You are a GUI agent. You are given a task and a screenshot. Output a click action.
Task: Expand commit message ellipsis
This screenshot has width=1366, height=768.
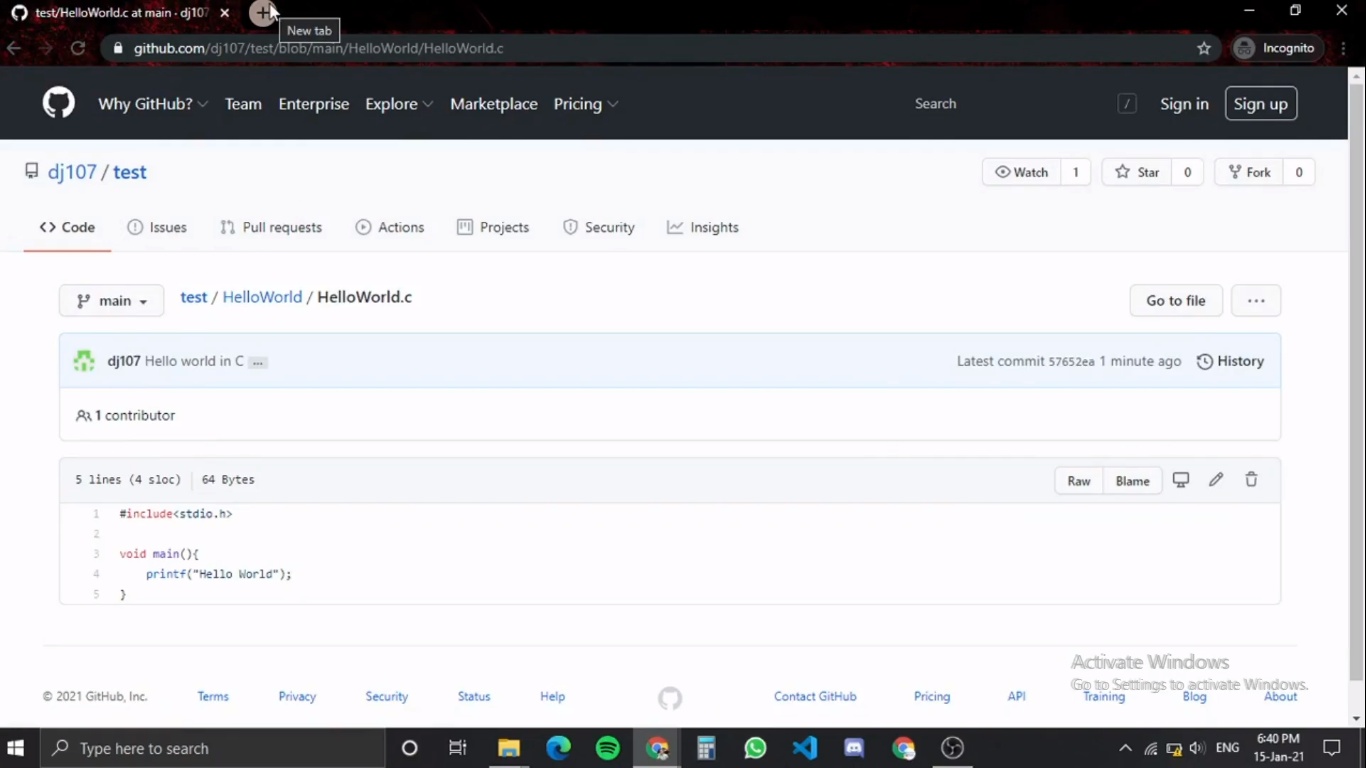(258, 362)
